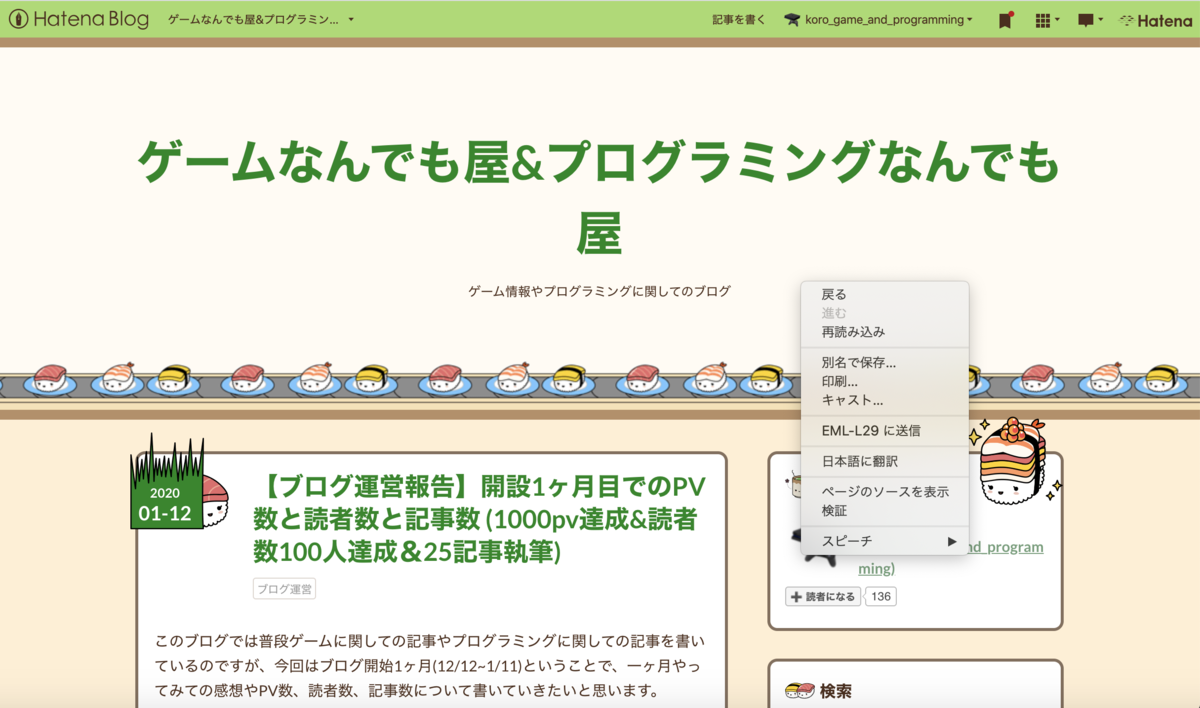Screen dimensions: 1200x708
Task: Open the blog name dropdown in header
Action: [x=261, y=19]
